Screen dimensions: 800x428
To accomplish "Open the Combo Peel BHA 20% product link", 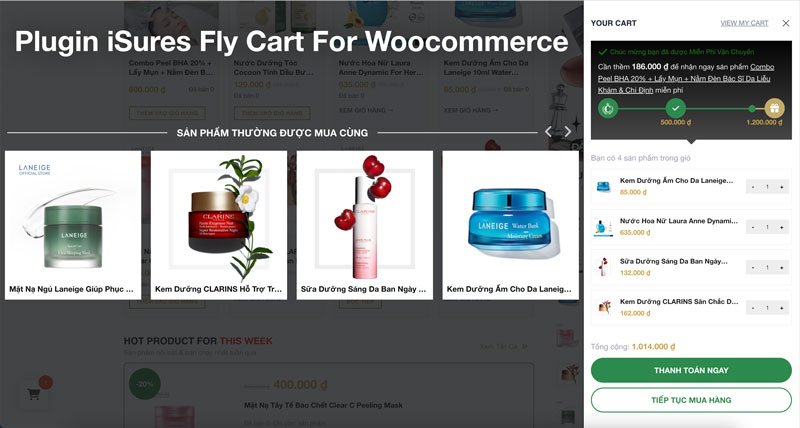I will point(684,78).
